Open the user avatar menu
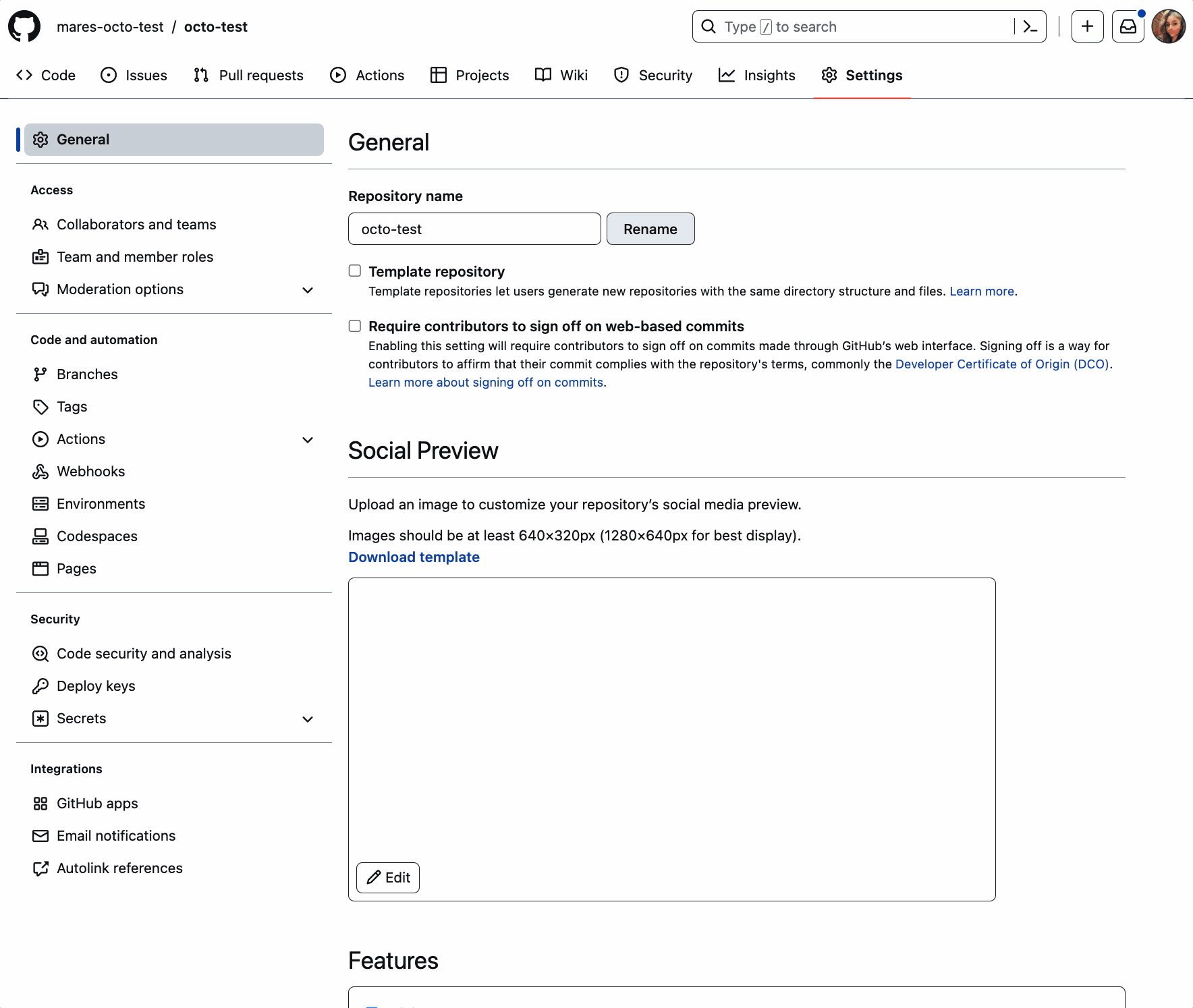This screenshot has width=1193, height=1008. 1168,27
